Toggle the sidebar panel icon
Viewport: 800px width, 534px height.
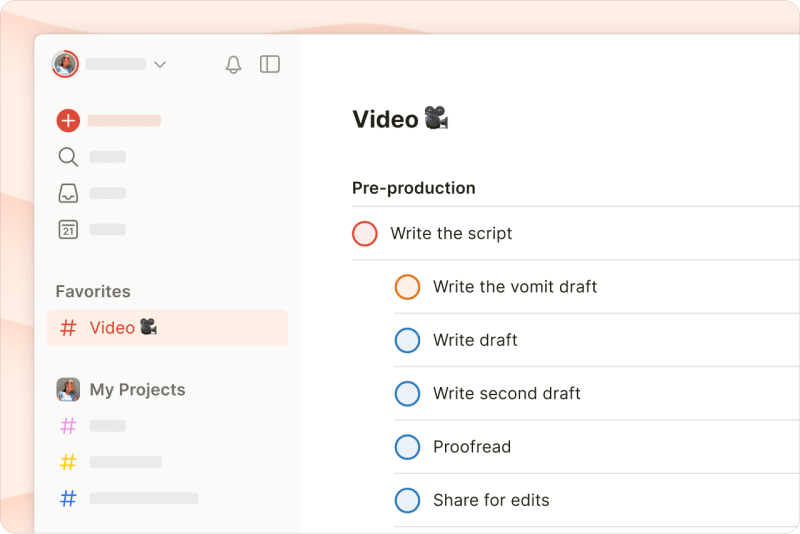pyautogui.click(x=269, y=64)
